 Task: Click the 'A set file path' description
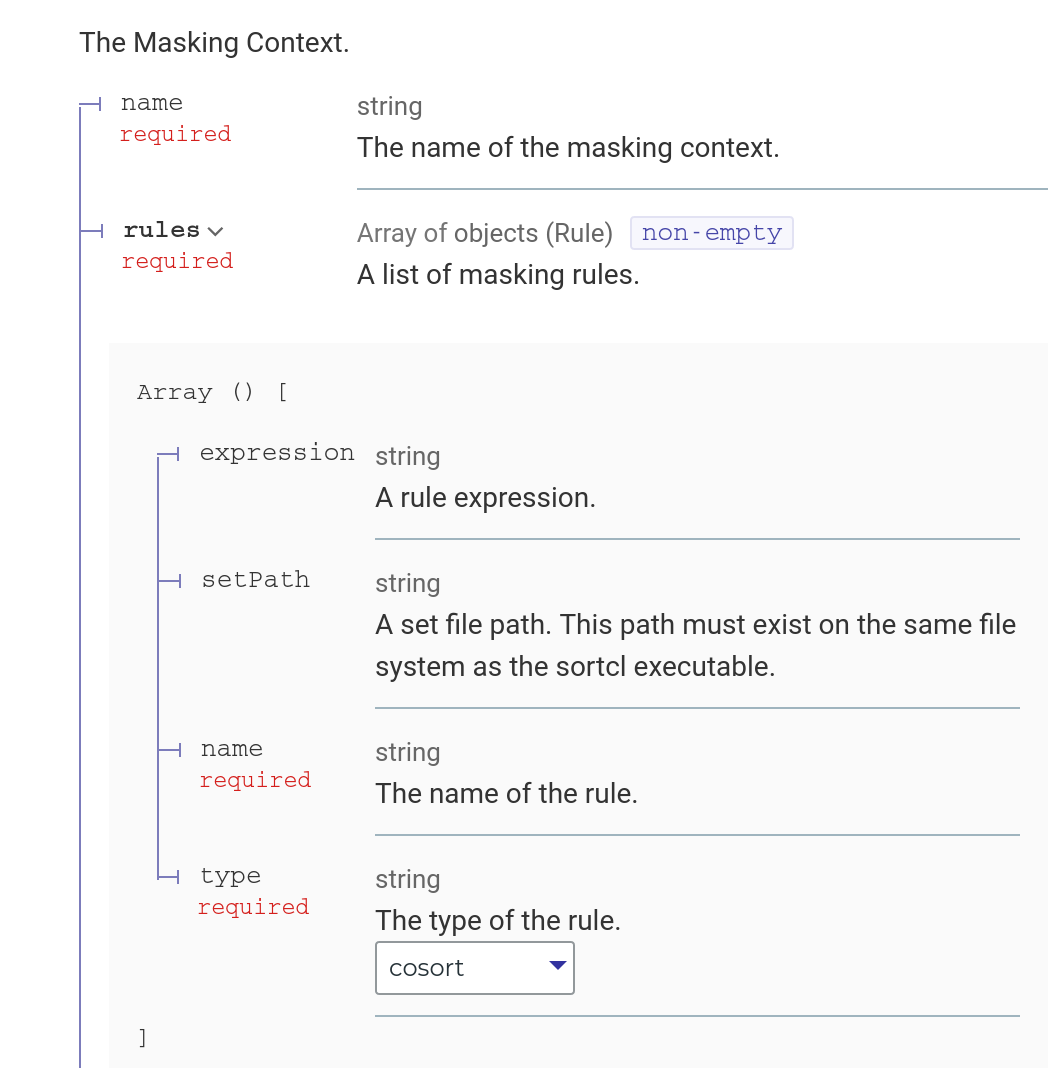tap(695, 646)
